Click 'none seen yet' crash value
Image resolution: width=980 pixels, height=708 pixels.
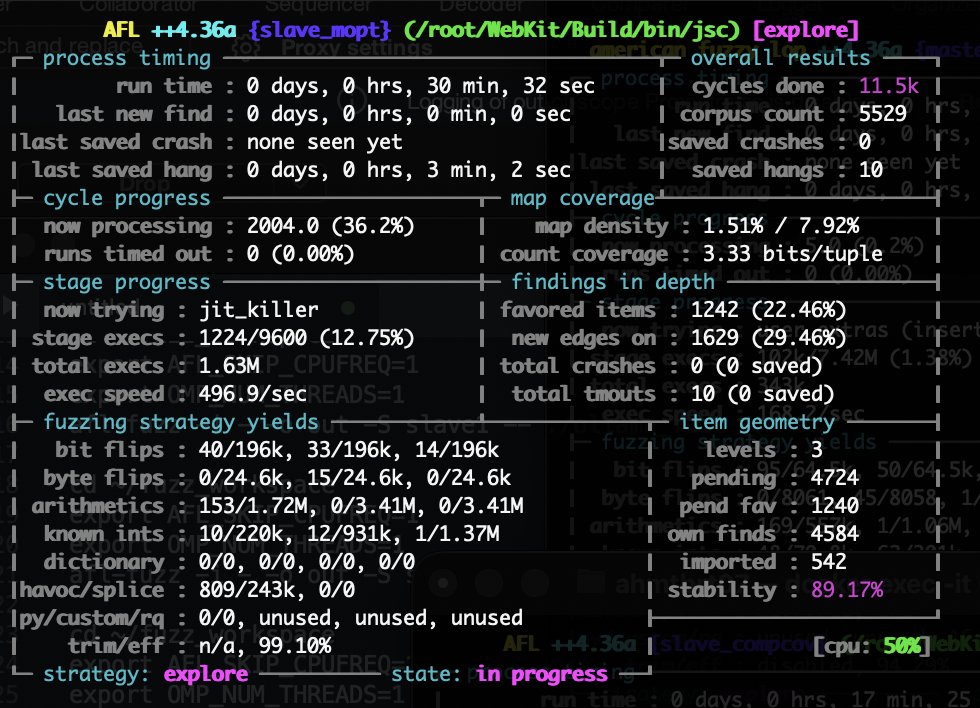(324, 142)
